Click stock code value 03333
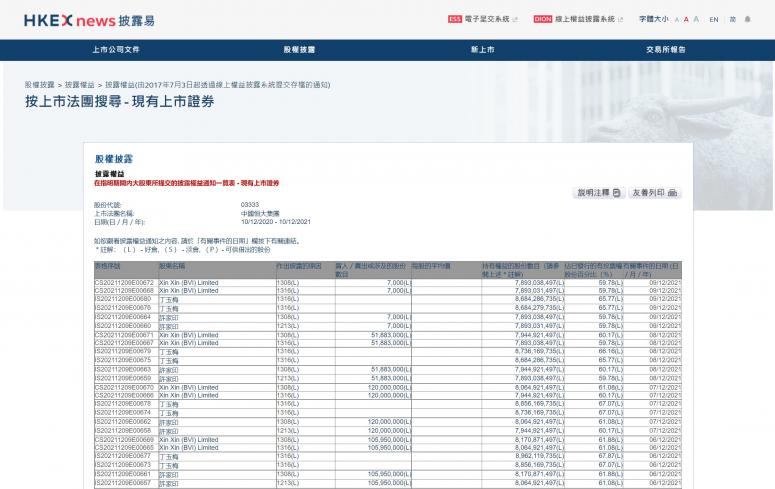Viewport: 775px width, 489px height. tap(250, 205)
